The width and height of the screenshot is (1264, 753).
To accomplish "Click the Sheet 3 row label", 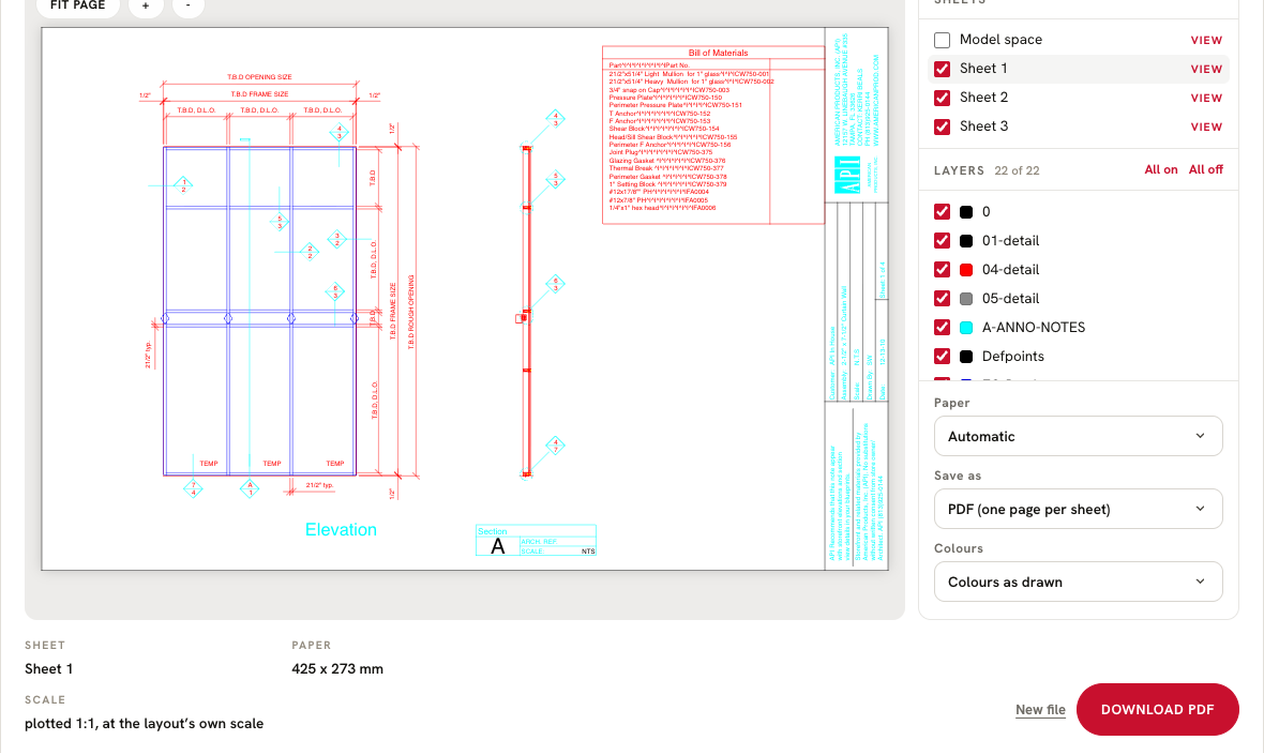I will pos(984,127).
